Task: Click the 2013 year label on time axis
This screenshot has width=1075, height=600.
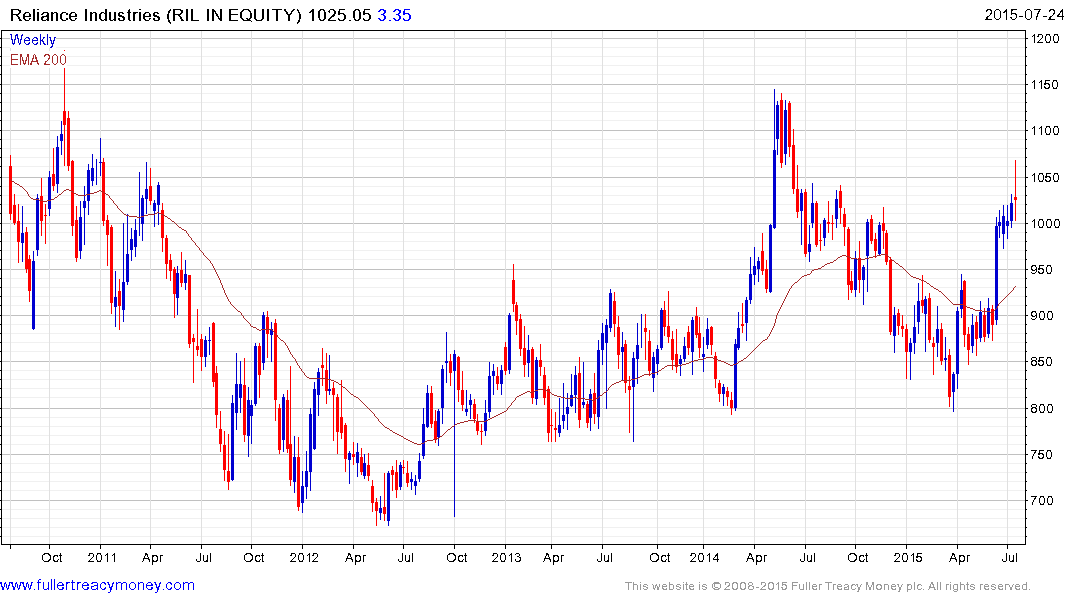Action: (506, 557)
